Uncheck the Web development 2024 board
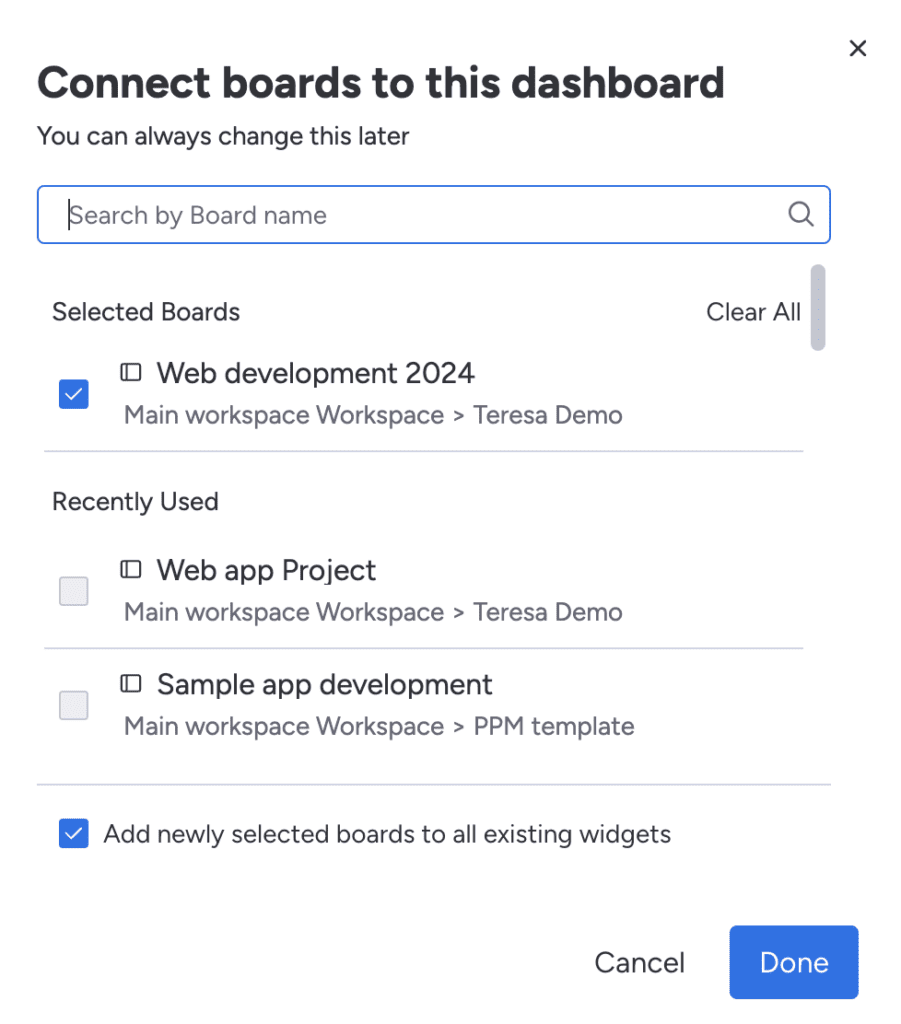The width and height of the screenshot is (901, 1024). 74,394
